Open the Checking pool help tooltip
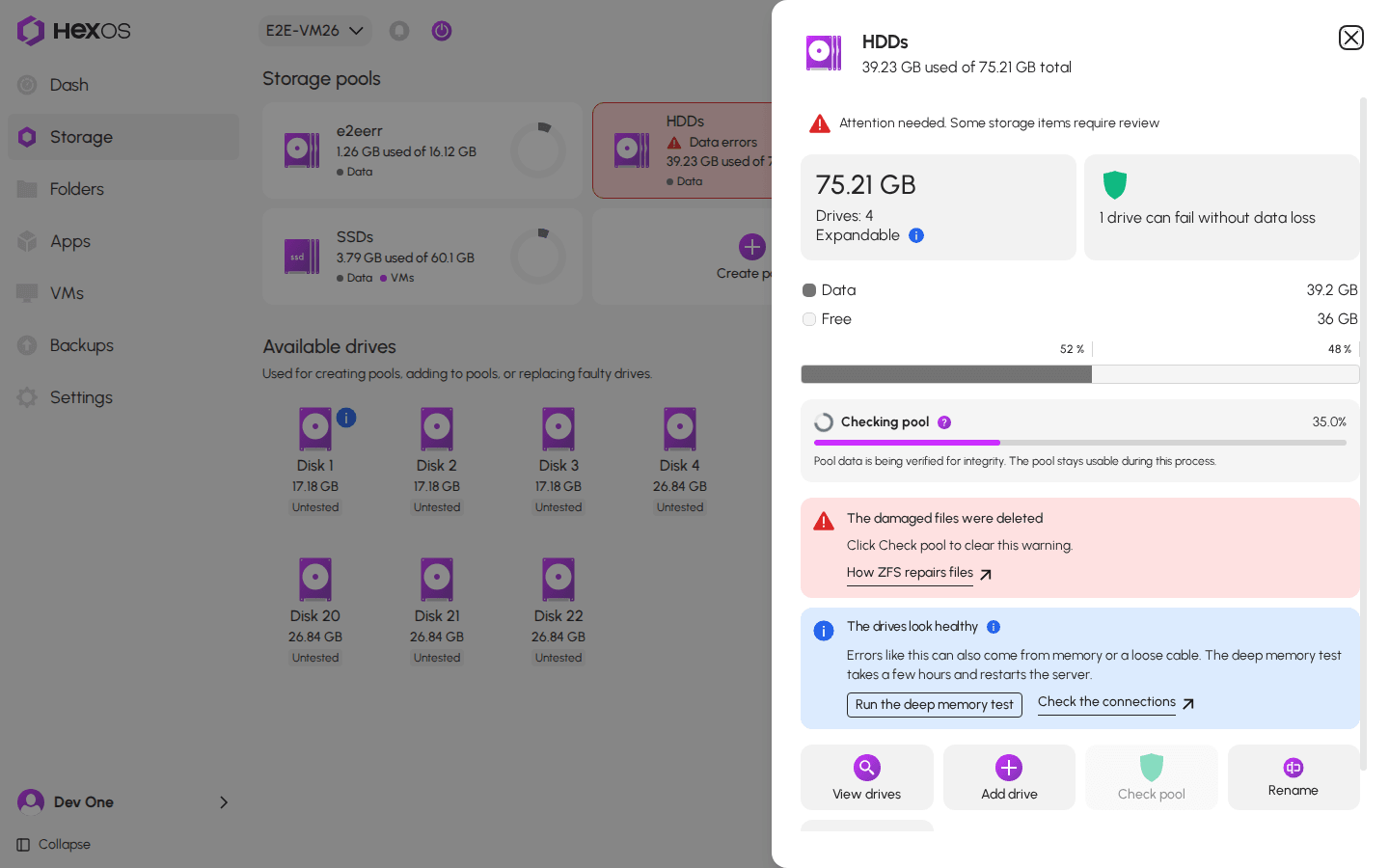1389x868 pixels. pyautogui.click(x=944, y=422)
